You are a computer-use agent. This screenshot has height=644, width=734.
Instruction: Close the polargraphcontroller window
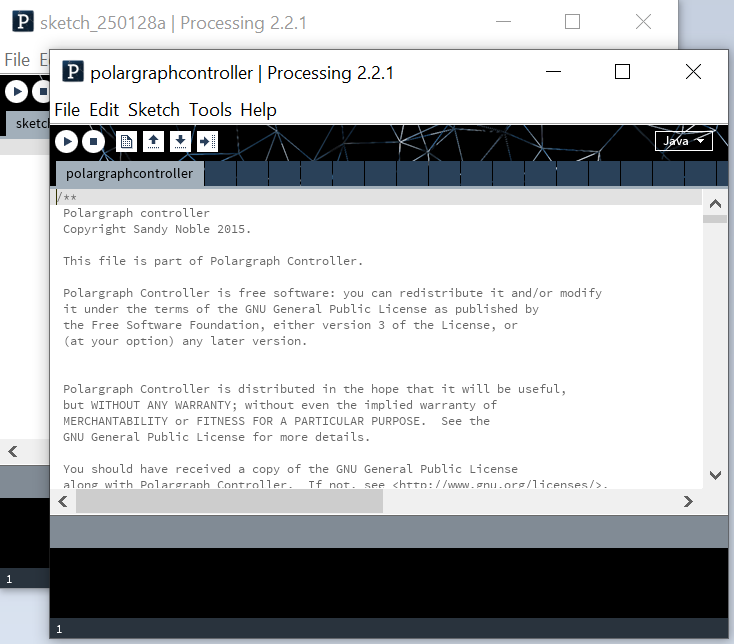click(693, 72)
